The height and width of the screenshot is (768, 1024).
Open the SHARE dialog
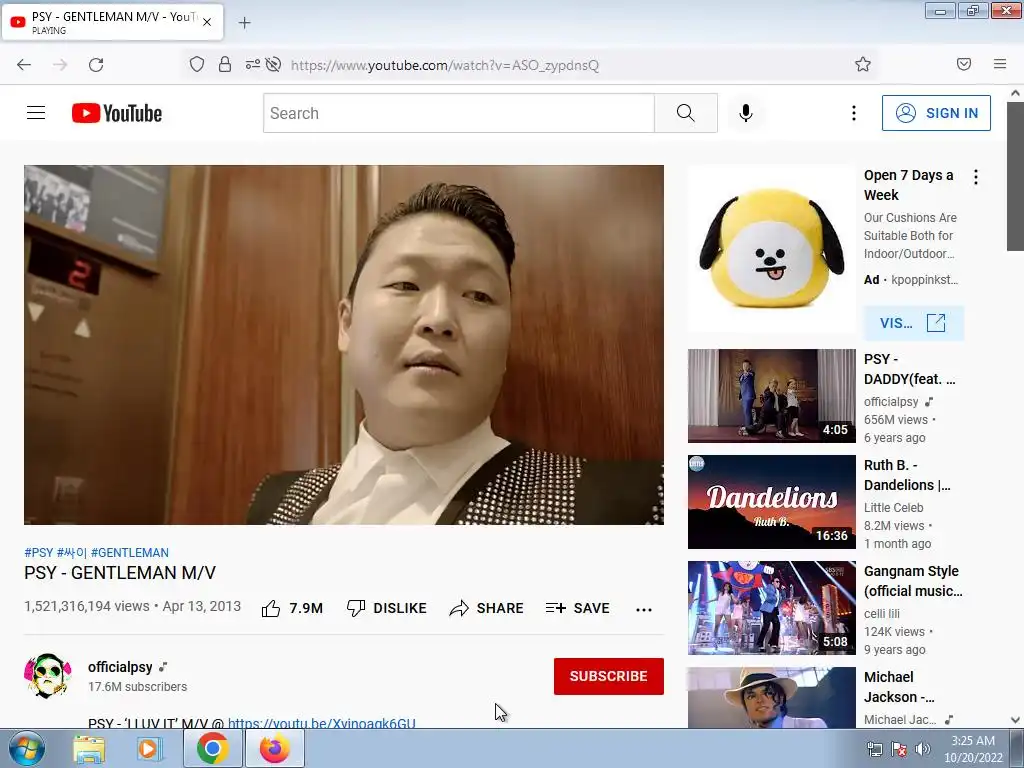pyautogui.click(x=487, y=608)
